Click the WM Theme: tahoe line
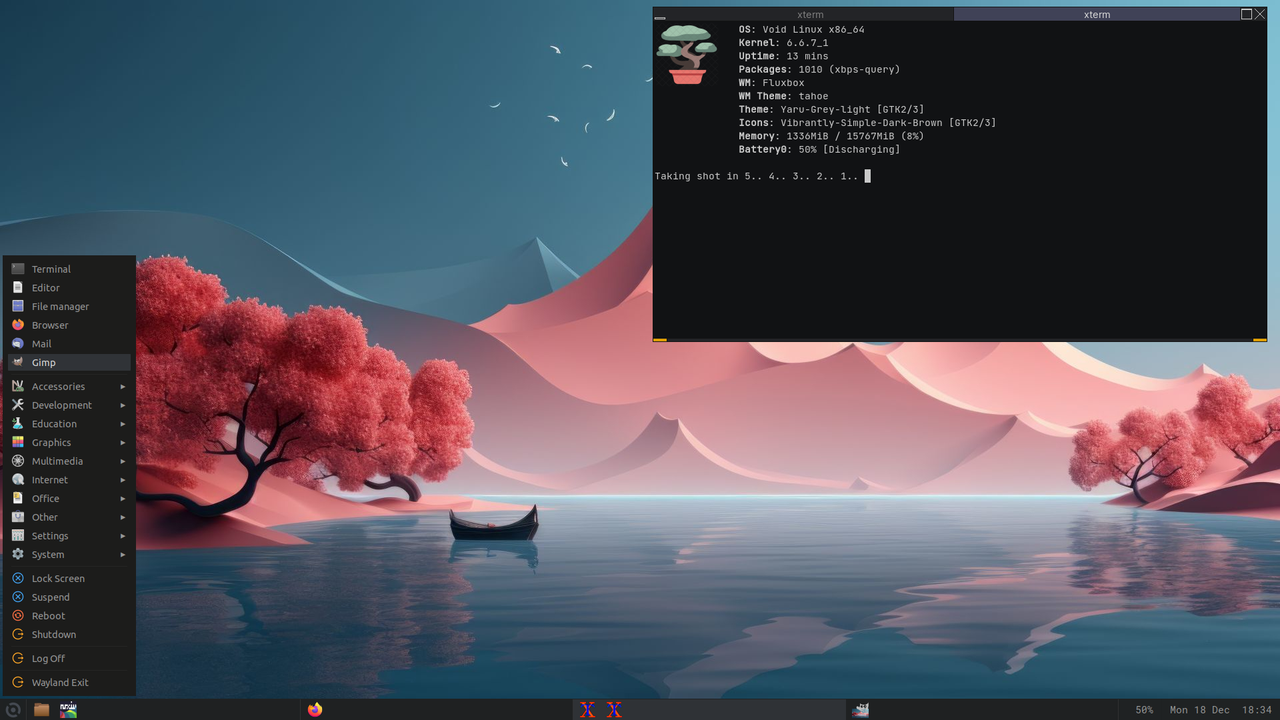Image resolution: width=1280 pixels, height=720 pixels. pos(784,96)
